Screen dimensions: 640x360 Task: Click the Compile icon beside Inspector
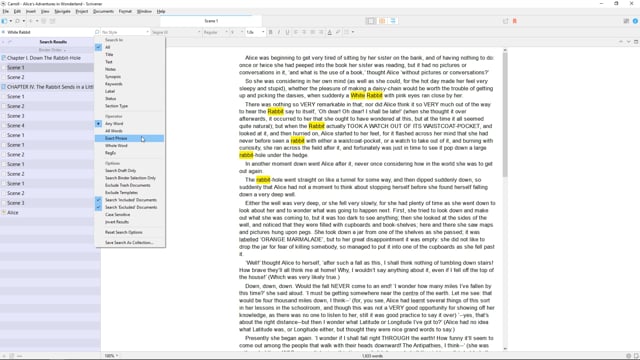(626, 21)
